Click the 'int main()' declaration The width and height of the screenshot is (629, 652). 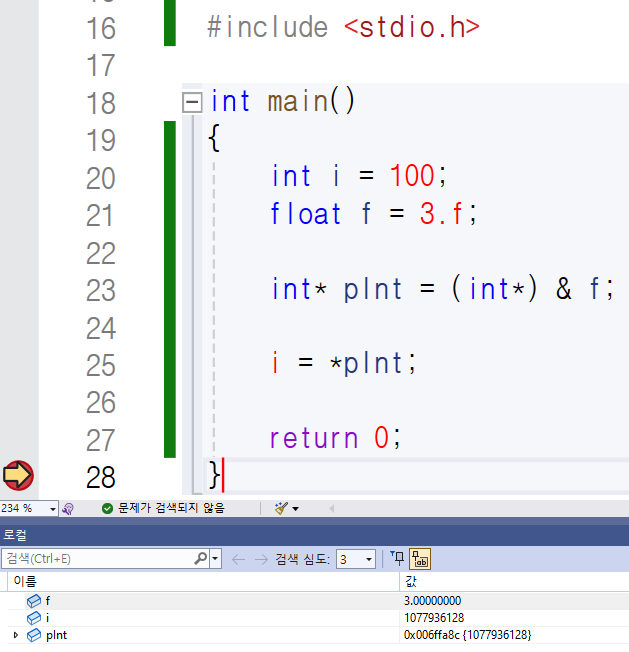[x=283, y=101]
